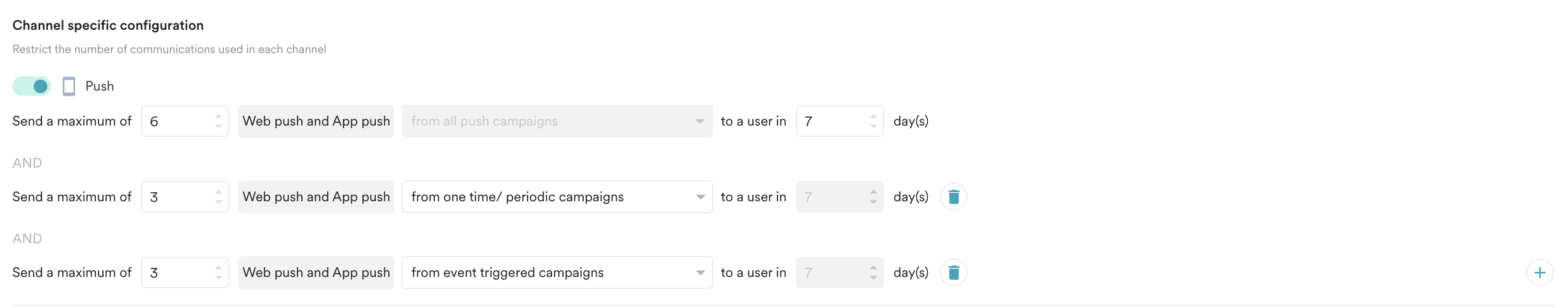Viewport: 1568px width, 308px height.
Task: Increase the first rule's maximum count stepper
Action: click(x=218, y=116)
